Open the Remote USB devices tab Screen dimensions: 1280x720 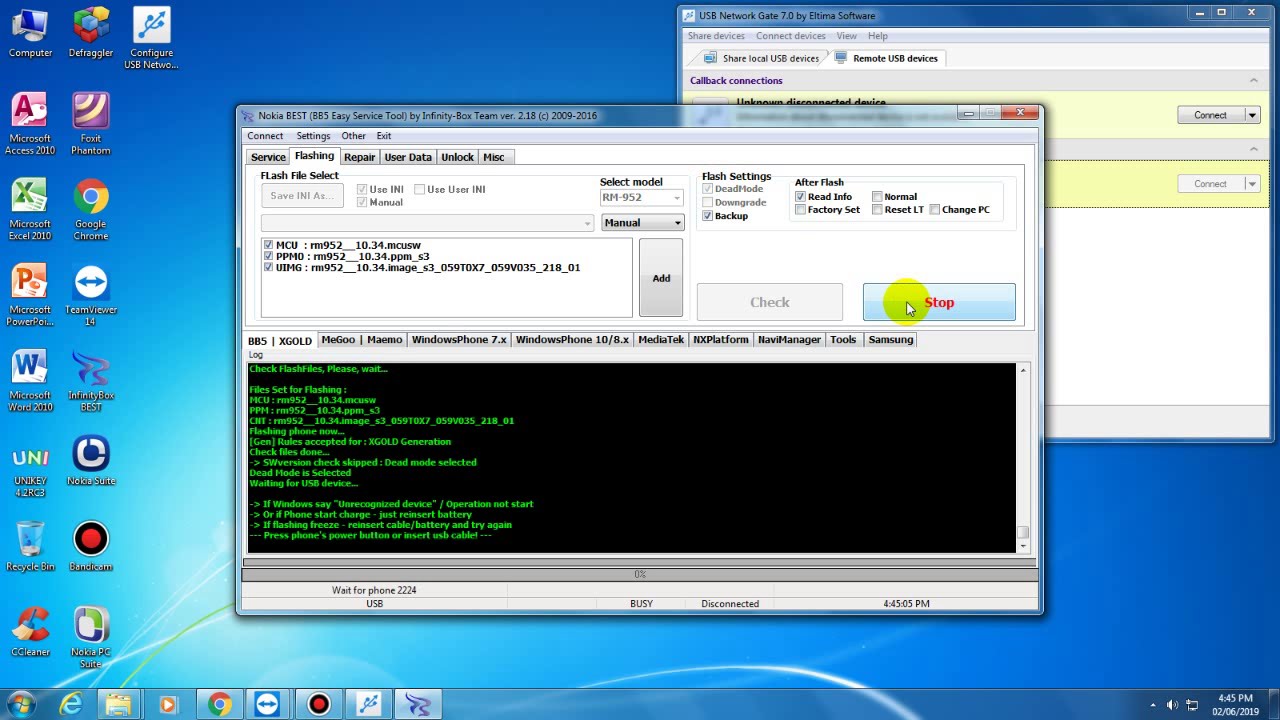pyautogui.click(x=886, y=58)
